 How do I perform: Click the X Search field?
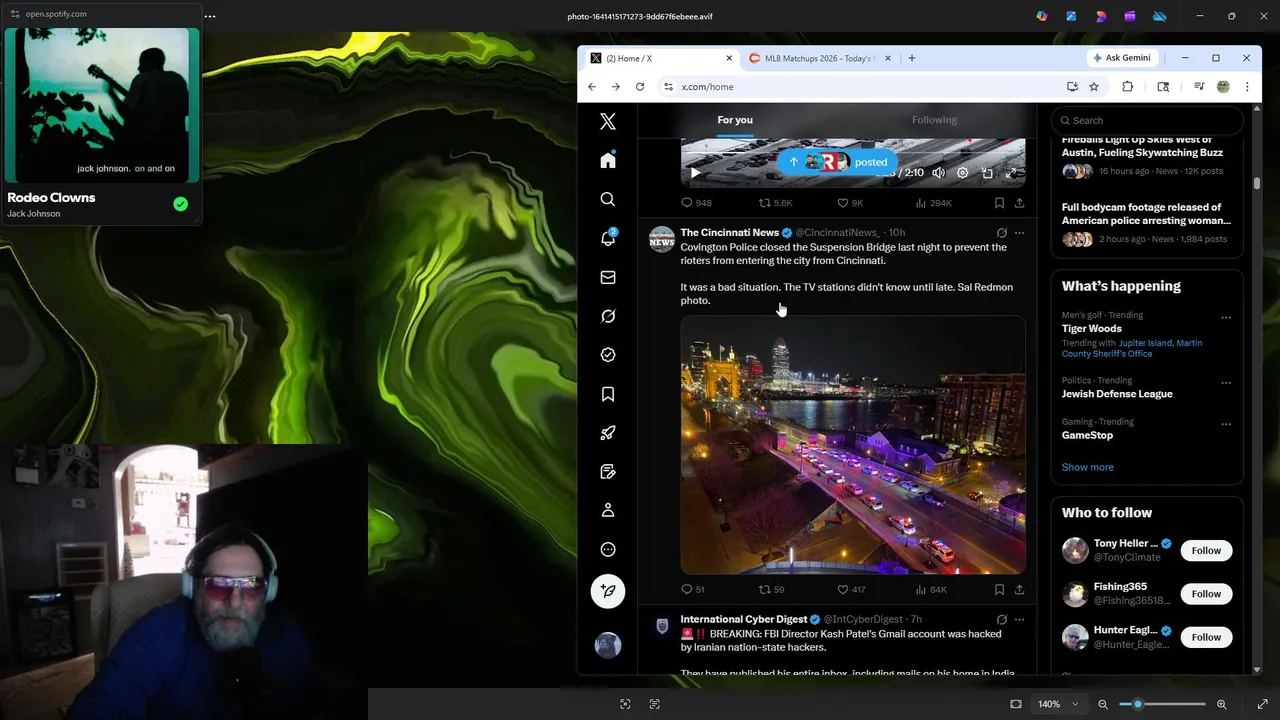point(1147,120)
